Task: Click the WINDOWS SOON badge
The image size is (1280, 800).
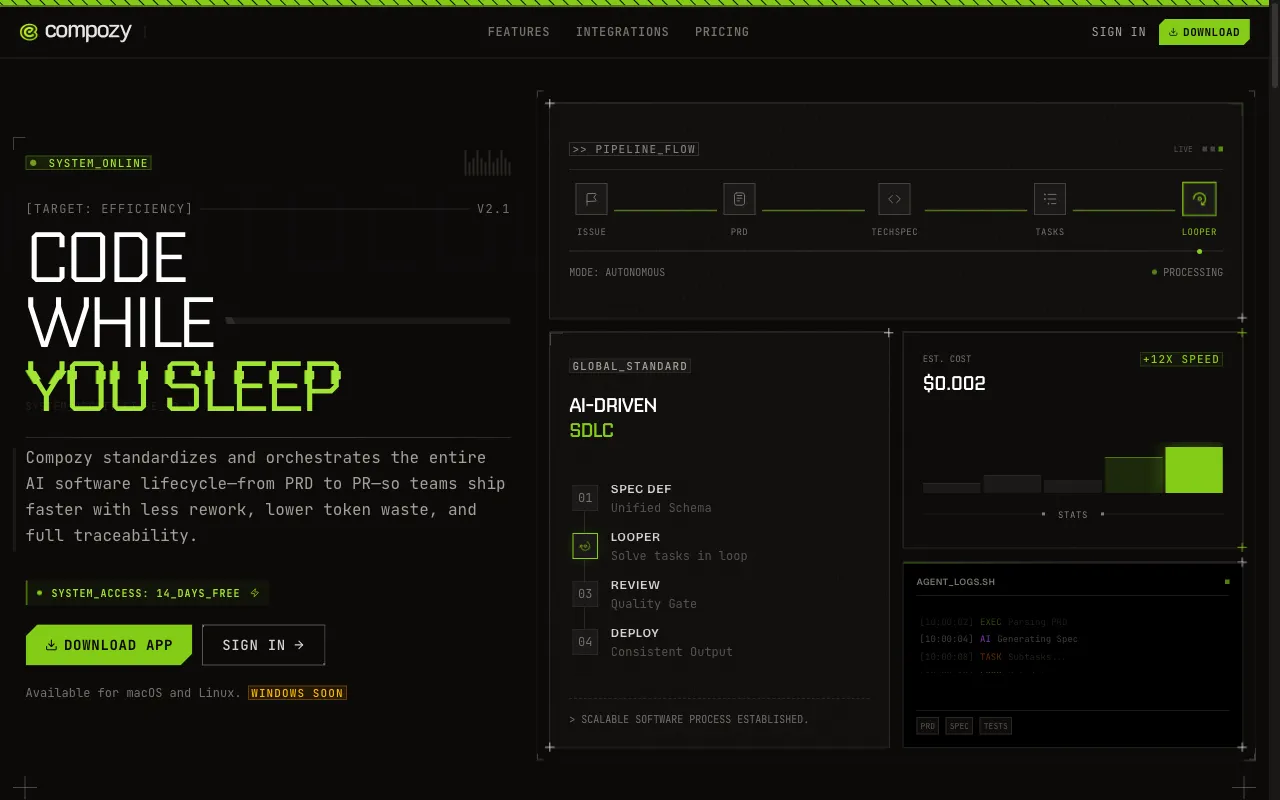Action: coord(298,693)
